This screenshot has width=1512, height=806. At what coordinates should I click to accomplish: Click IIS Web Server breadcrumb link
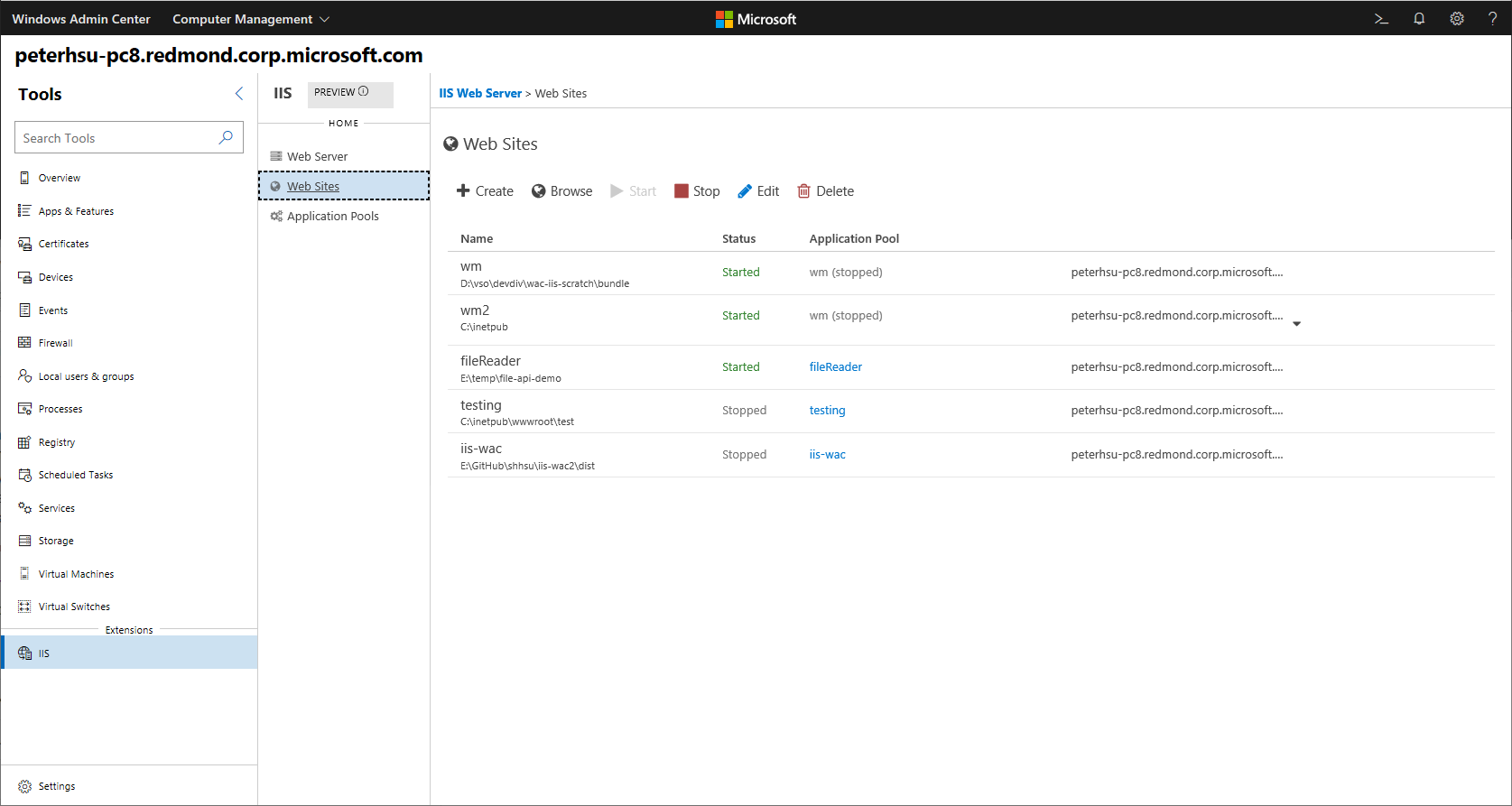coord(480,93)
